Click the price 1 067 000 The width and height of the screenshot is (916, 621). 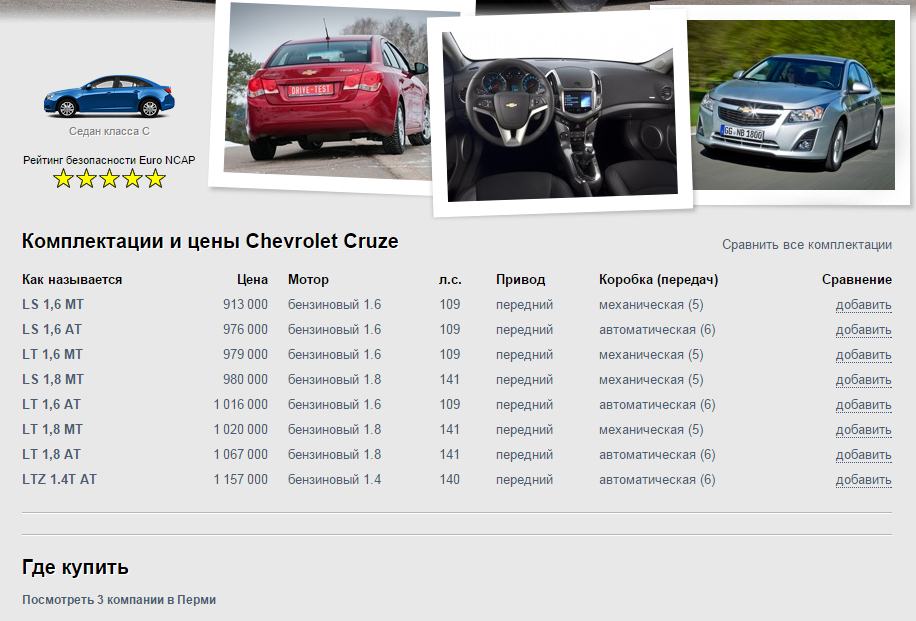241,455
